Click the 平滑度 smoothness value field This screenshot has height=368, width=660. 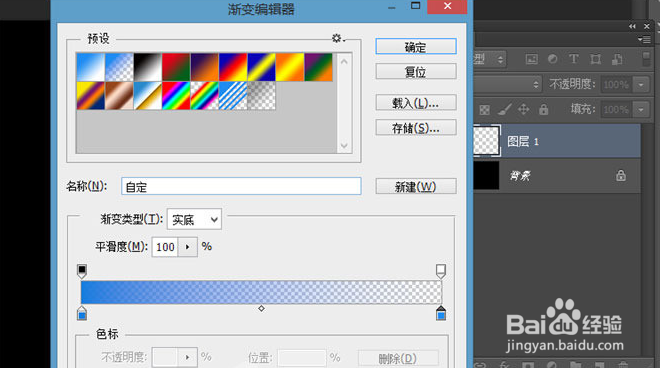click(x=165, y=247)
